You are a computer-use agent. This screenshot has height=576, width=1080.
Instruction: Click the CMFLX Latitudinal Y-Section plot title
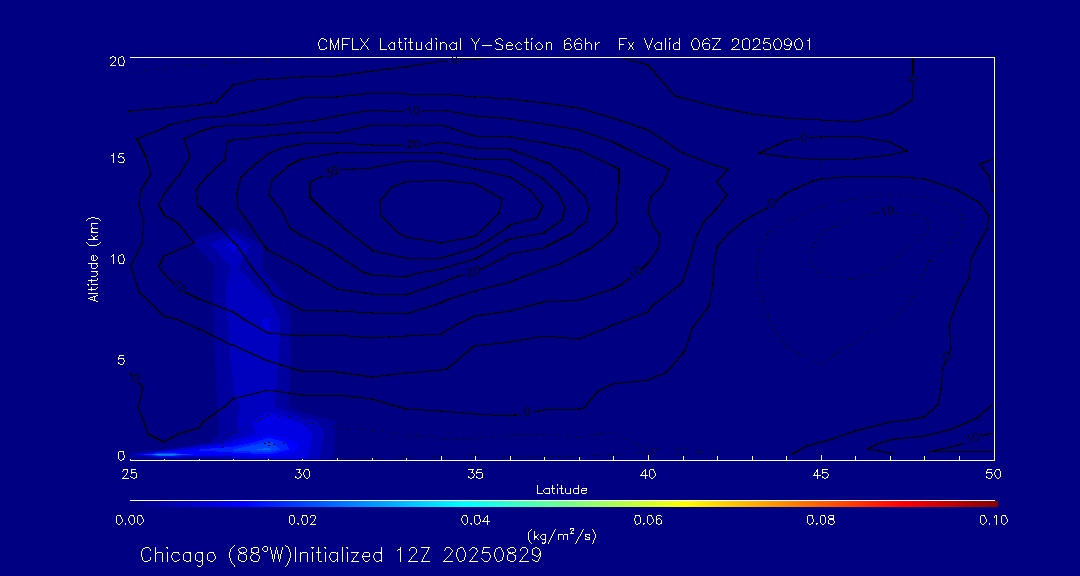564,44
